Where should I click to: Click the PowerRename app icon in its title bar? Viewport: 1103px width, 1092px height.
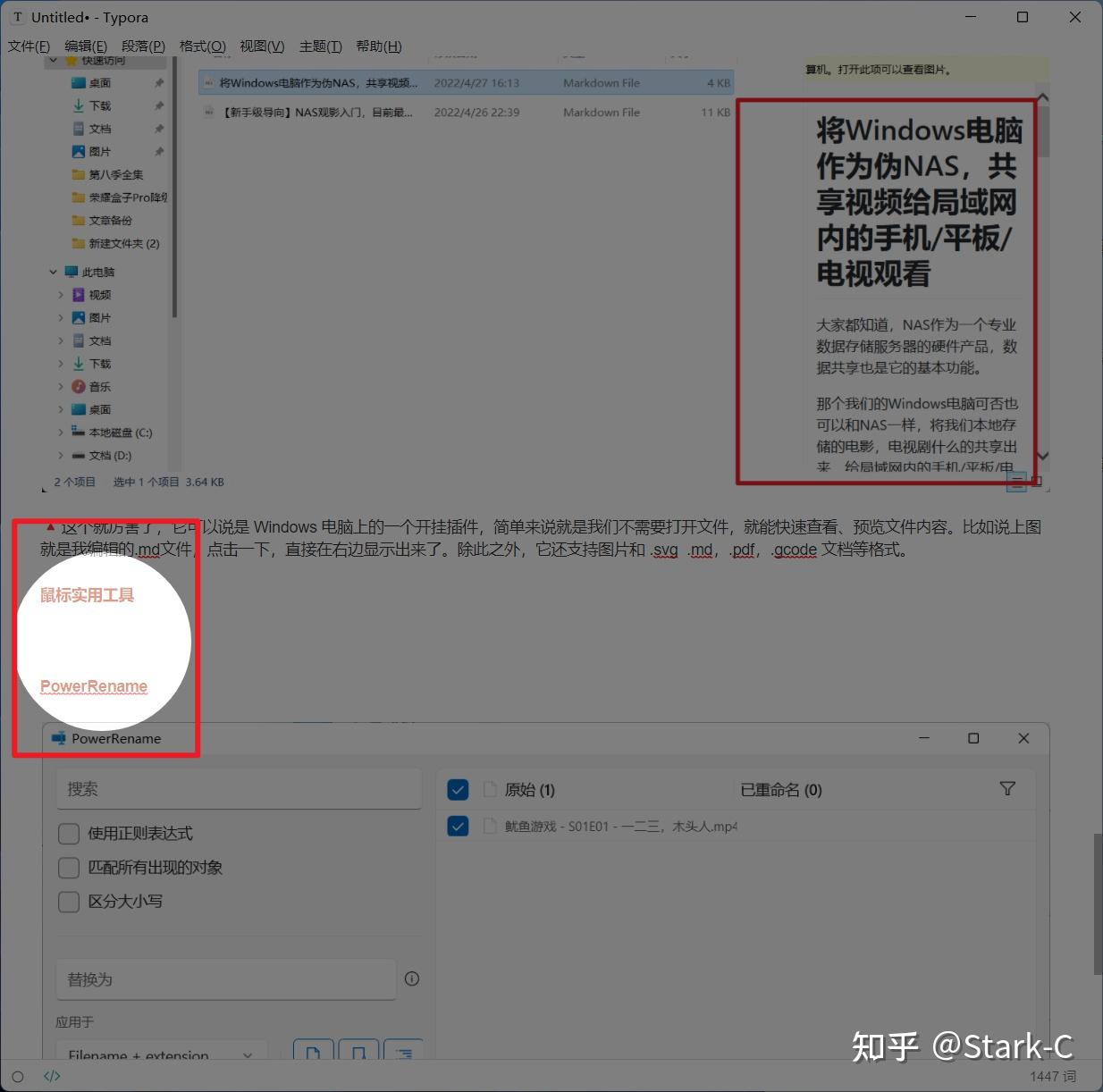[59, 738]
